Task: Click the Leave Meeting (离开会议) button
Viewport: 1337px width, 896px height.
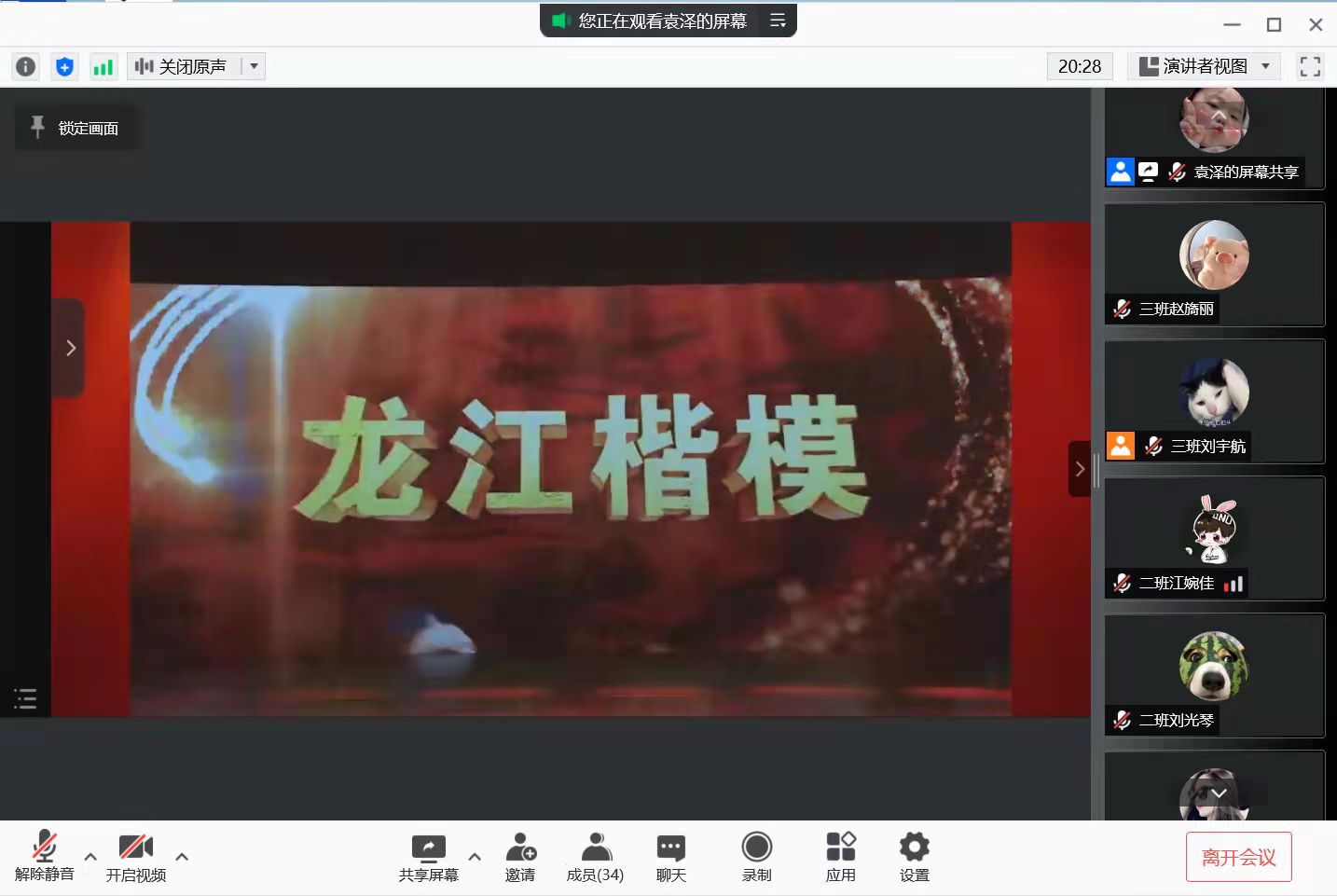Action: (1238, 857)
